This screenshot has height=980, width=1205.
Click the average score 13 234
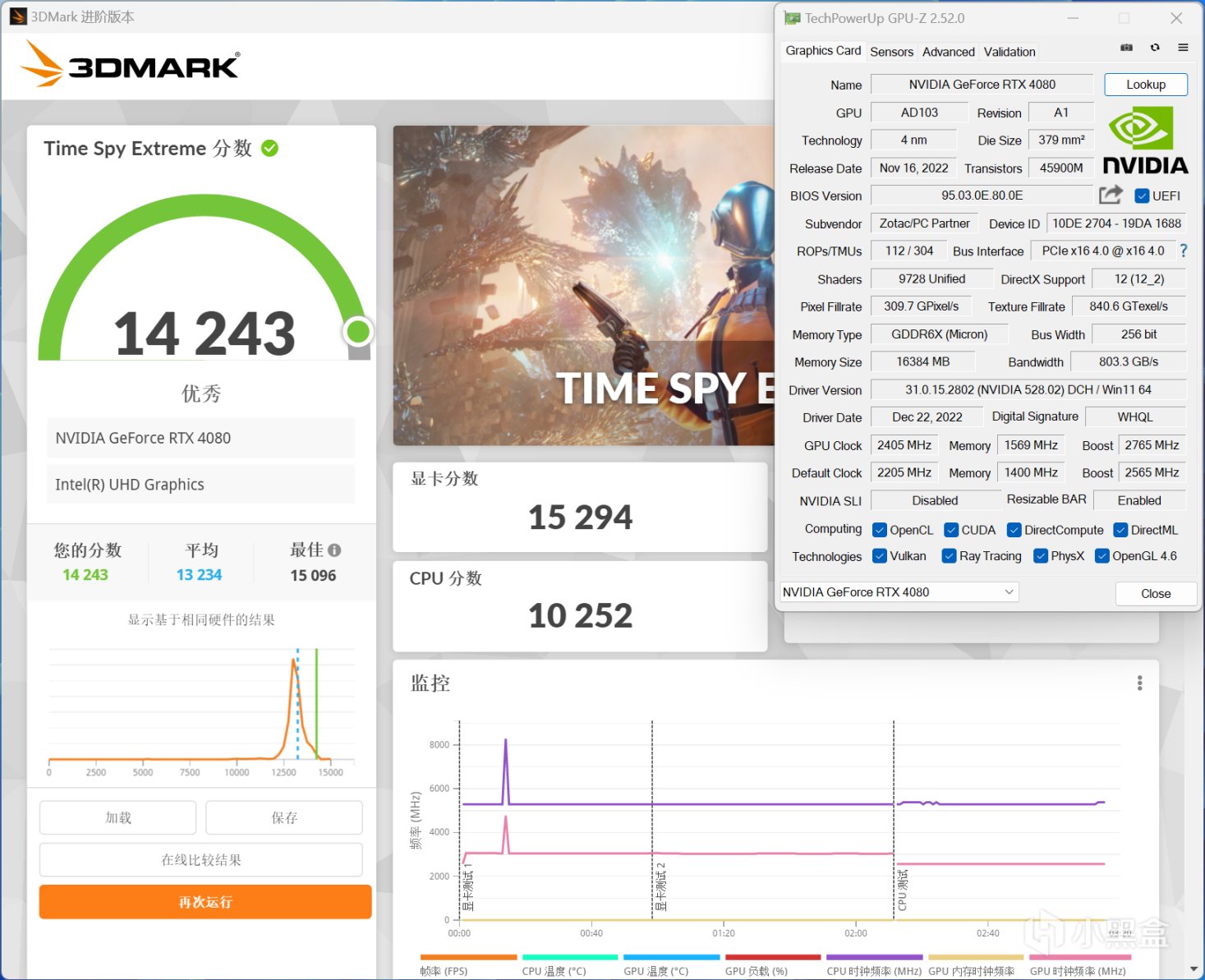200,575
